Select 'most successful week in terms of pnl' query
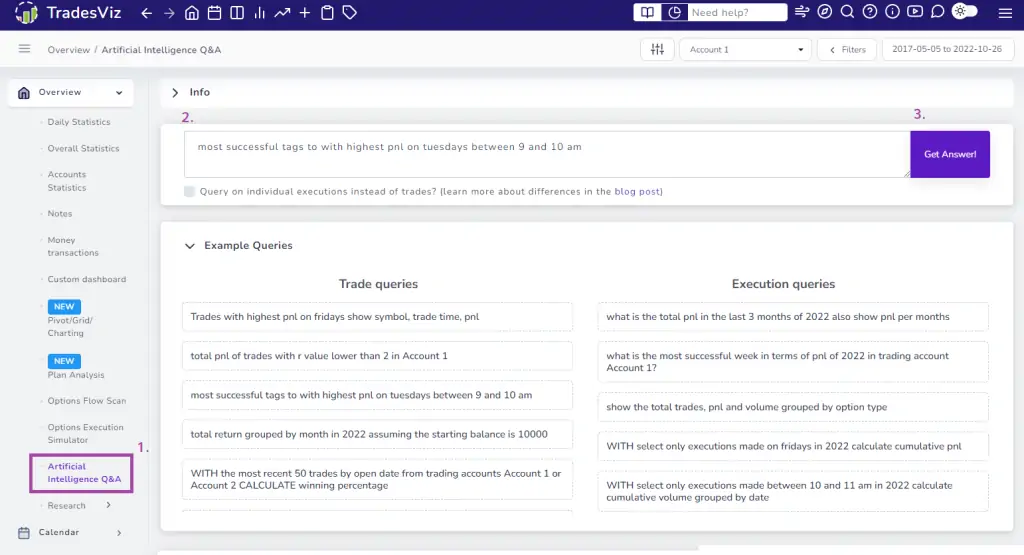 (x=793, y=362)
